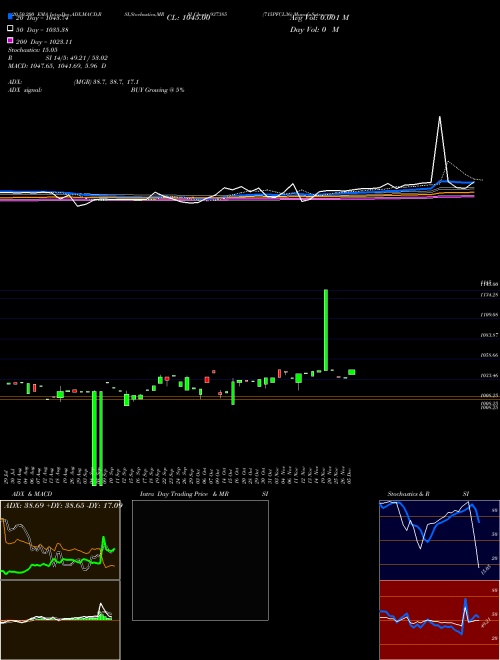Click the red RSI panel at bottom right
This screenshot has width=500, height=660.
439,620
